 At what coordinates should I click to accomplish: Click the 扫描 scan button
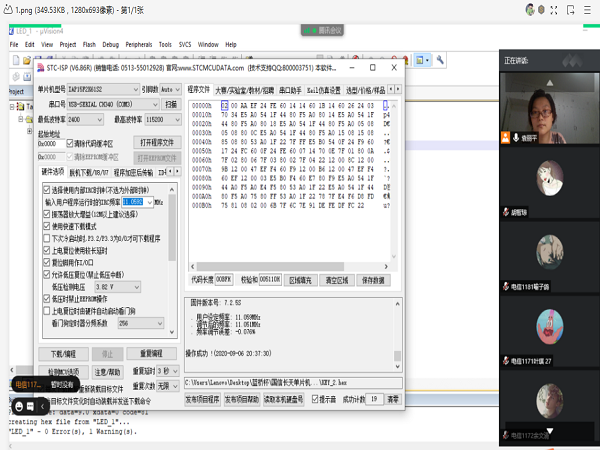171,104
